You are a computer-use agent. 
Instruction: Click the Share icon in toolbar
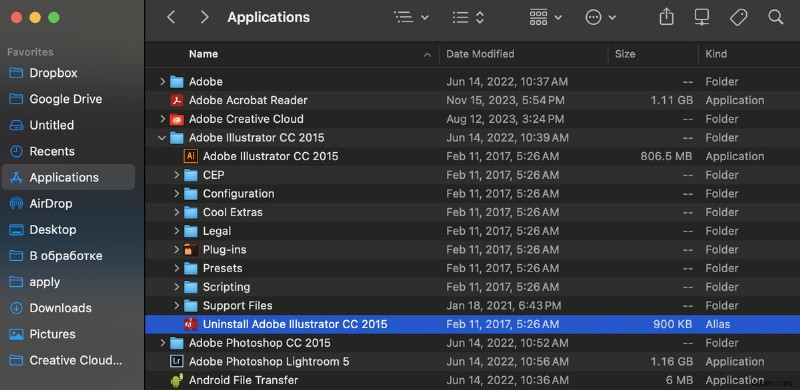[666, 17]
